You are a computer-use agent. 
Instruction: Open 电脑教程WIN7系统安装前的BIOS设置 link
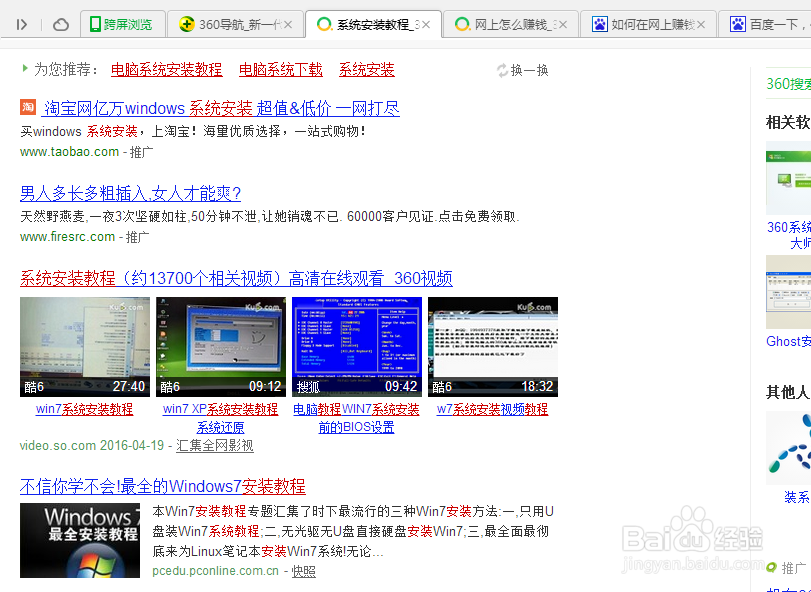click(x=356, y=418)
